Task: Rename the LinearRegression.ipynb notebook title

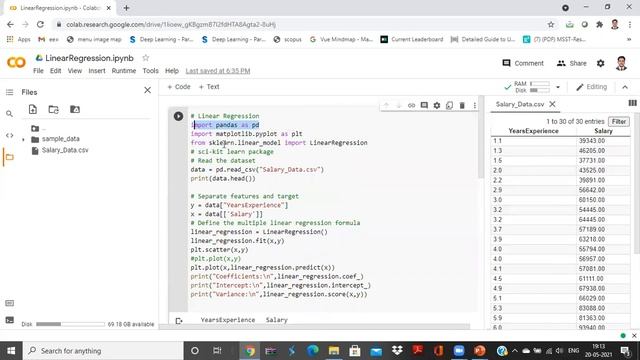Action: [89, 58]
